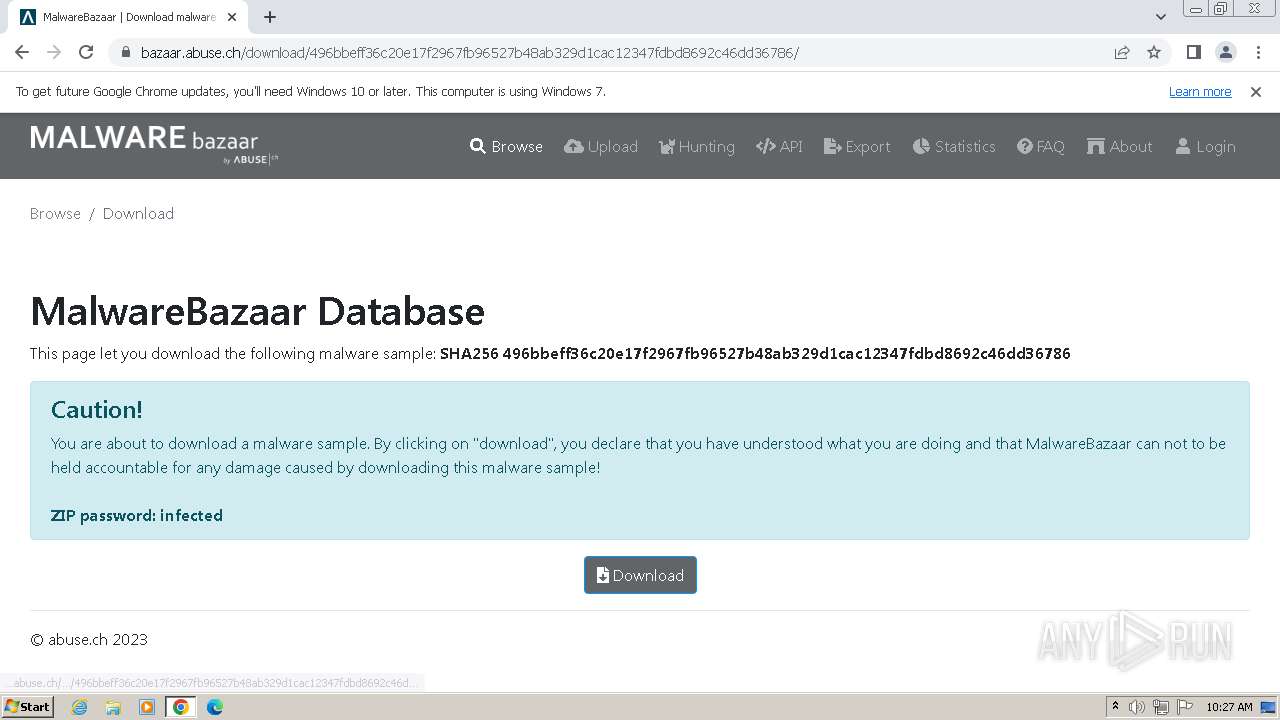The width and height of the screenshot is (1280, 720).
Task: Launch Microsoft Edge from the taskbar
Action: pos(214,707)
